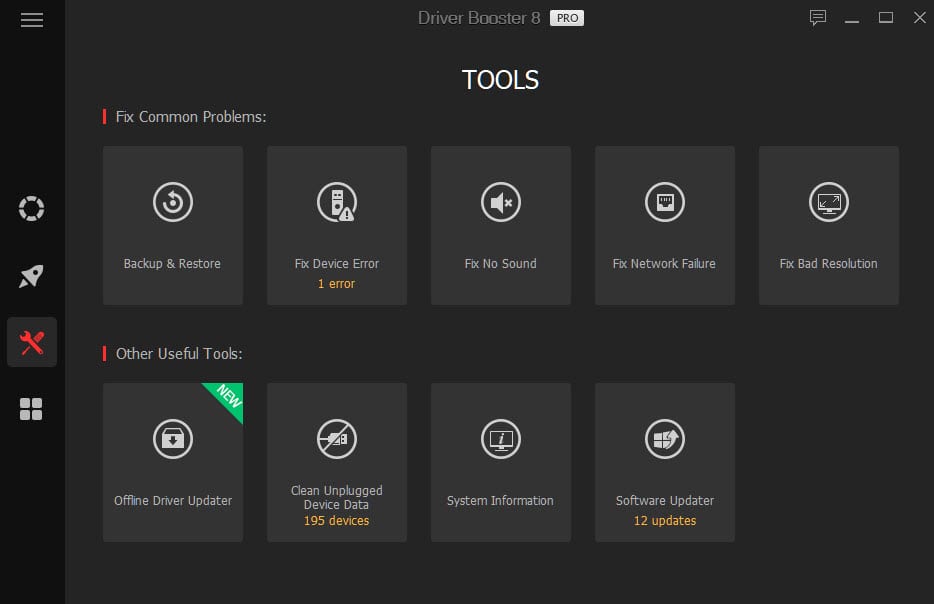Click the System Information monitor icon
The width and height of the screenshot is (934, 604).
coord(500,439)
